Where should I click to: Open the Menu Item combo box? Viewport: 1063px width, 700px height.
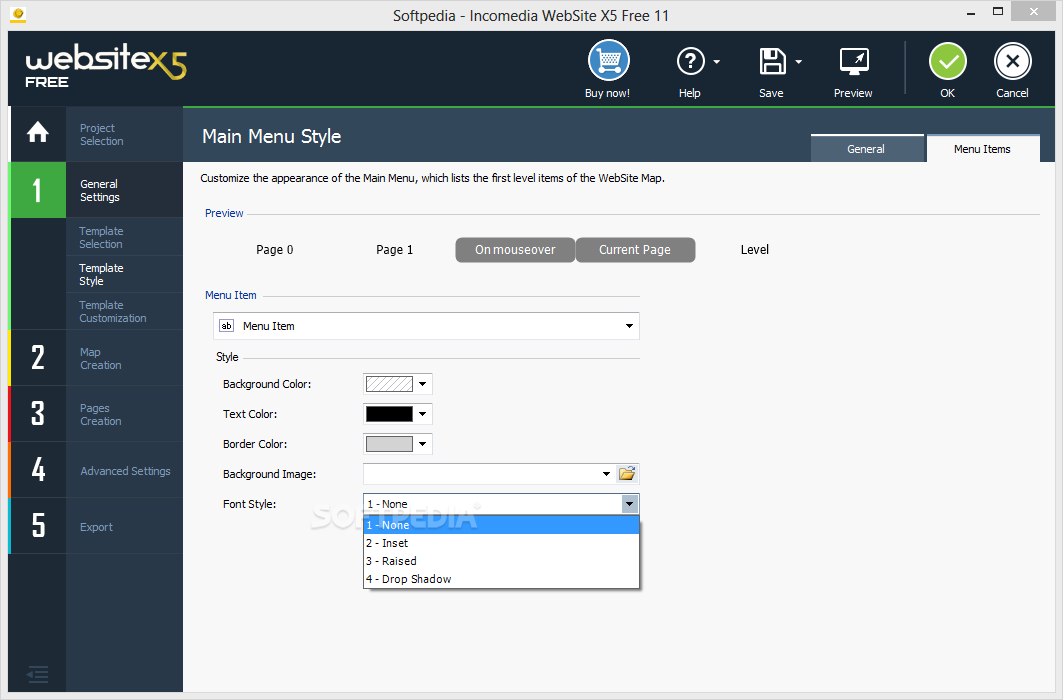tap(426, 326)
